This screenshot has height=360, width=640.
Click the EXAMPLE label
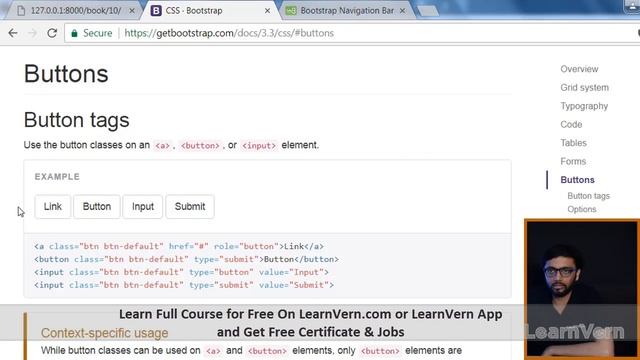[x=57, y=177]
